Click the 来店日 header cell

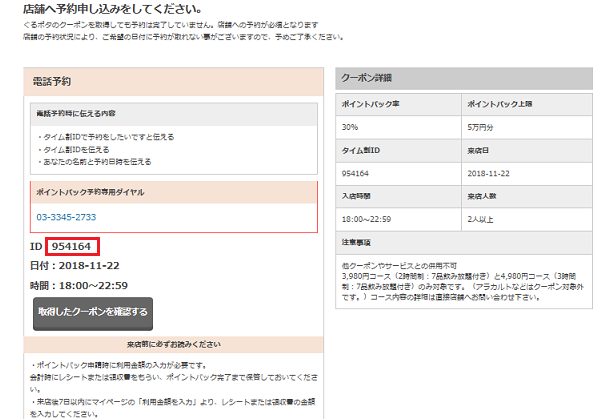(x=527, y=151)
